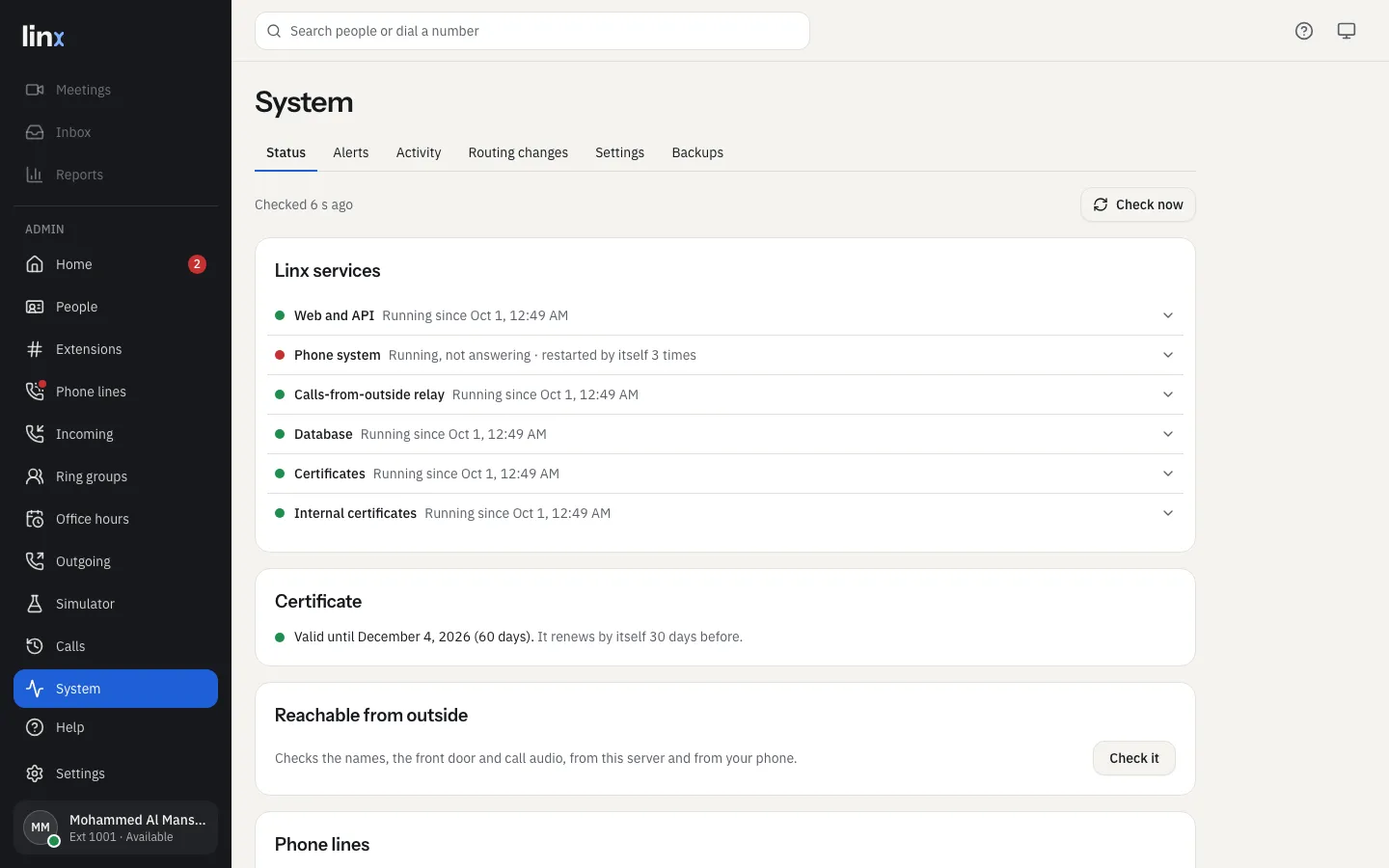Screen dimensions: 1389x868
Task: Expand the Certificates service row
Action: [725, 474]
